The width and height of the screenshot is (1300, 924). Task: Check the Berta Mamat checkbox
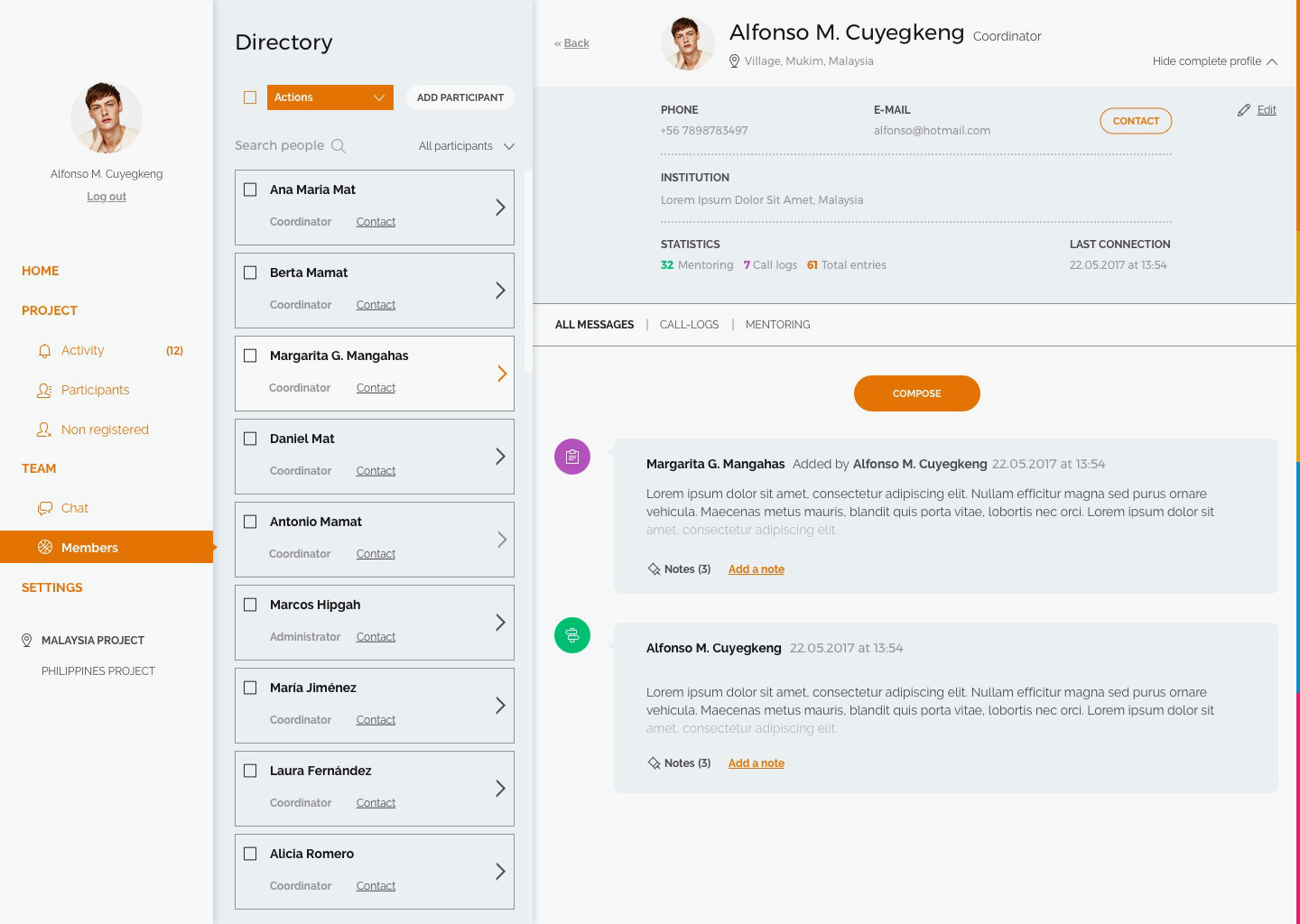(x=250, y=273)
